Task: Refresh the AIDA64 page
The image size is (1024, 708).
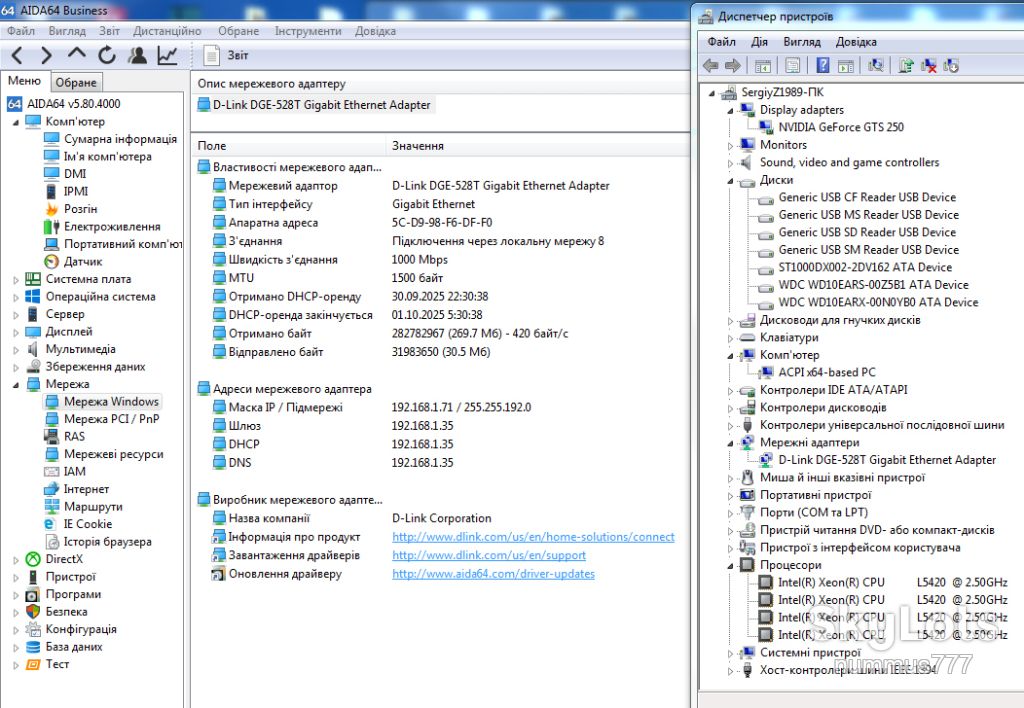Action: point(107,56)
